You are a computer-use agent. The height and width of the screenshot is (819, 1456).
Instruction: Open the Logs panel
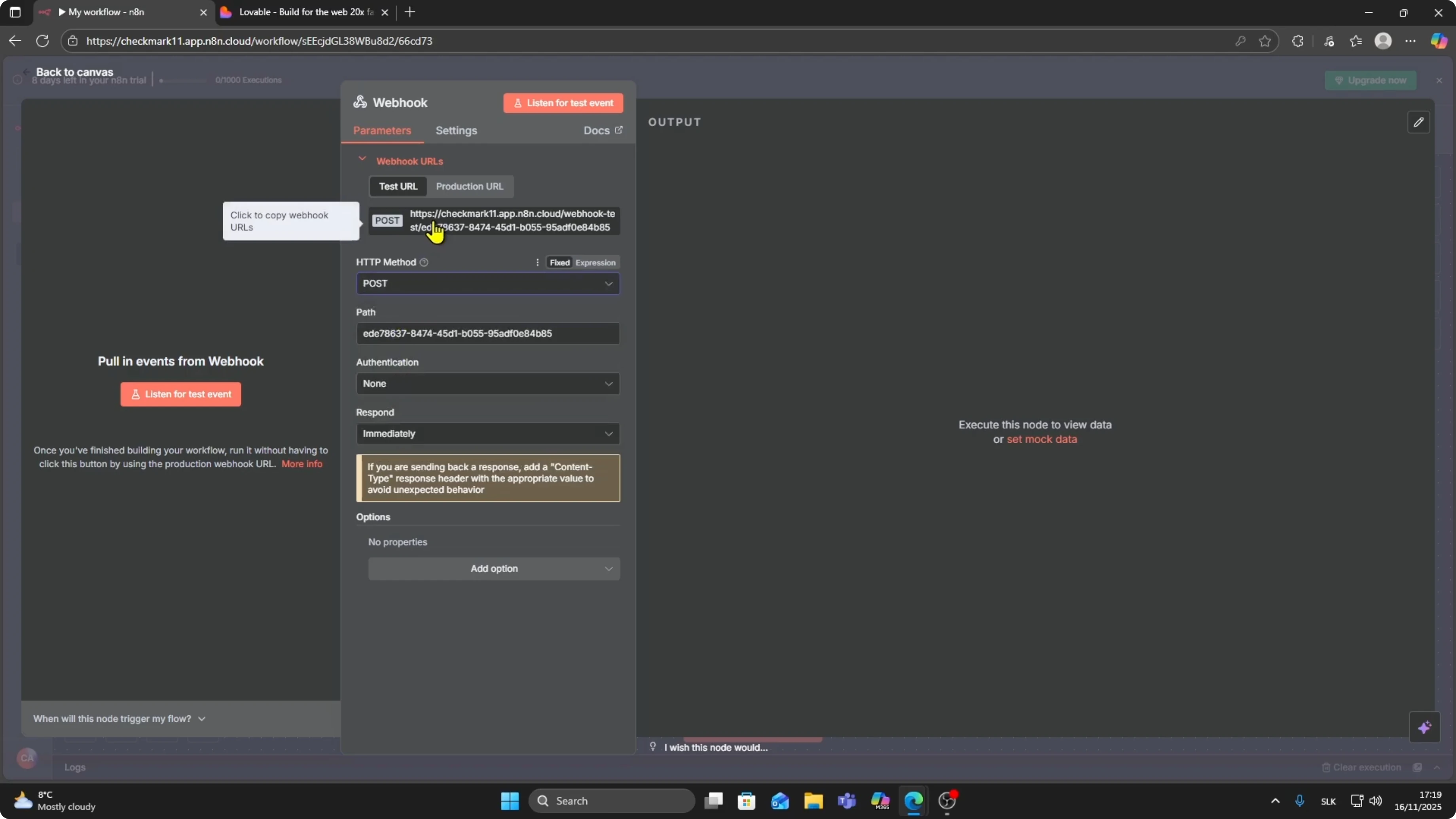coord(75,767)
